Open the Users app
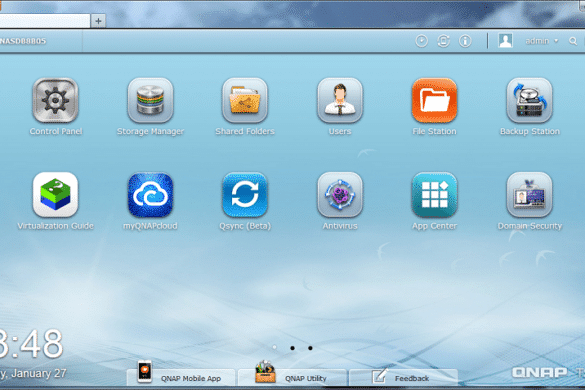585x390 pixels. click(x=340, y=100)
